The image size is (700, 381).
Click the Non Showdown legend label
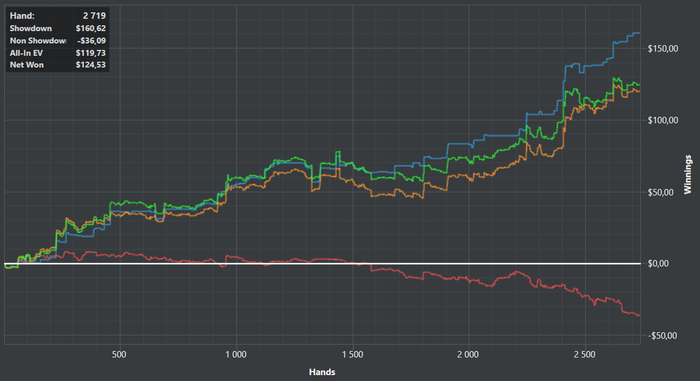38,41
